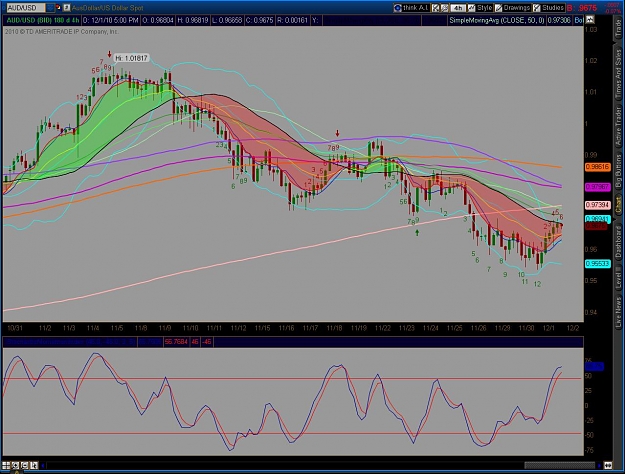Open the Studies menu
This screenshot has height=474, width=625.
pyautogui.click(x=548, y=8)
